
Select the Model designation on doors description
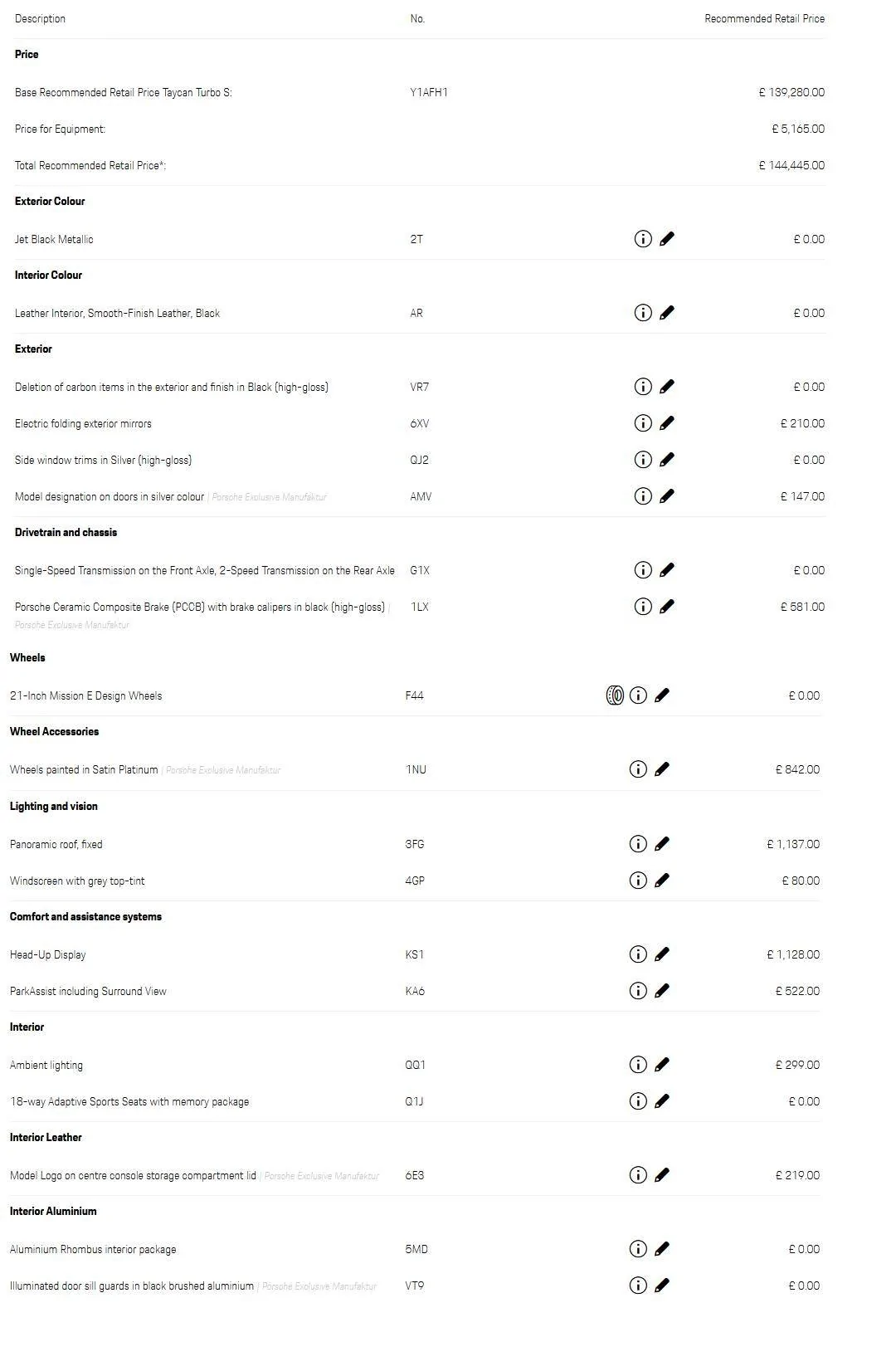(x=110, y=496)
